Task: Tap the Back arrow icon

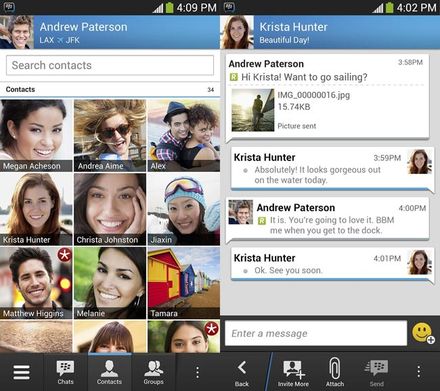Action: [x=242, y=373]
